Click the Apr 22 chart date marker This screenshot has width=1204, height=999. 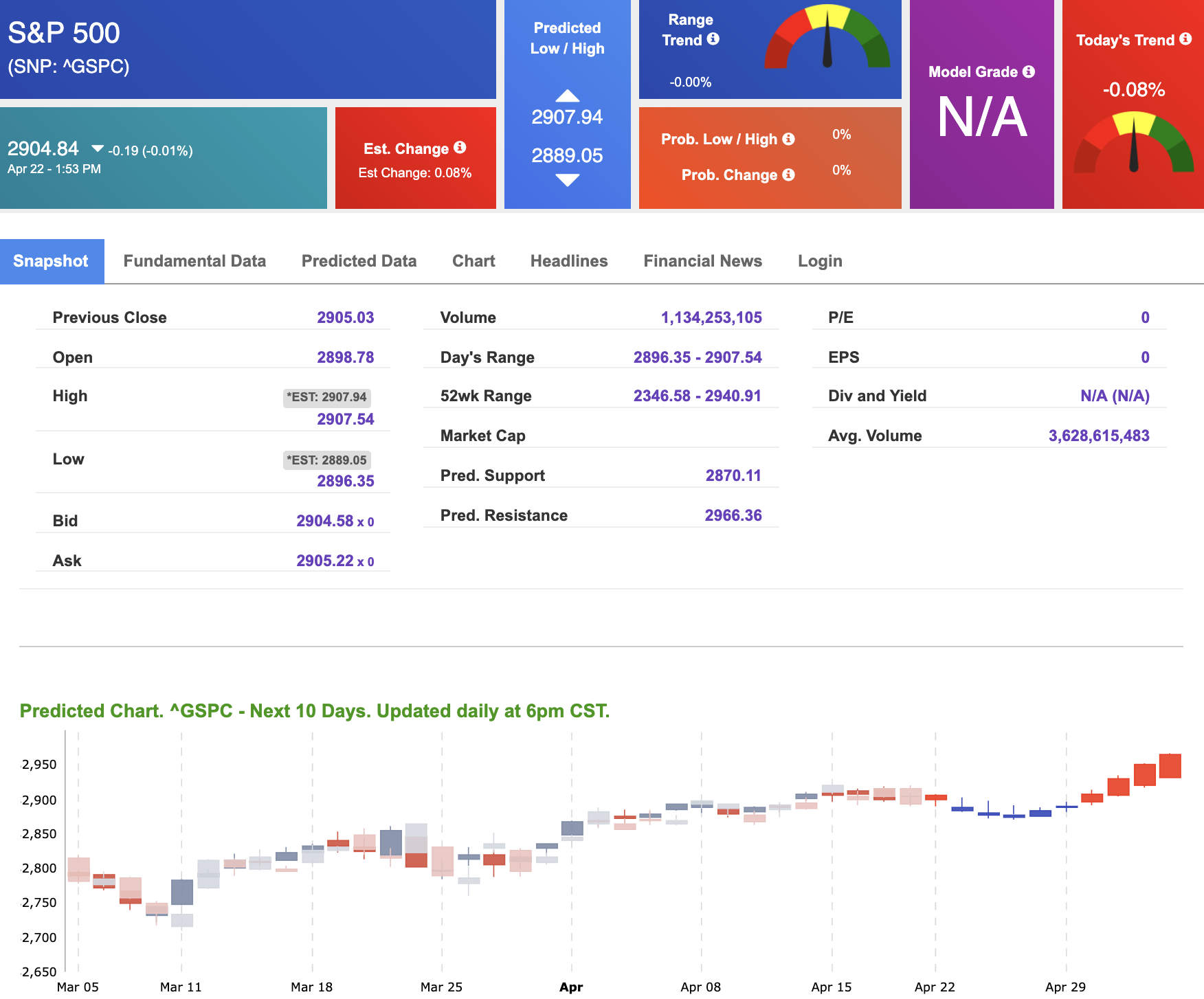pyautogui.click(x=935, y=987)
